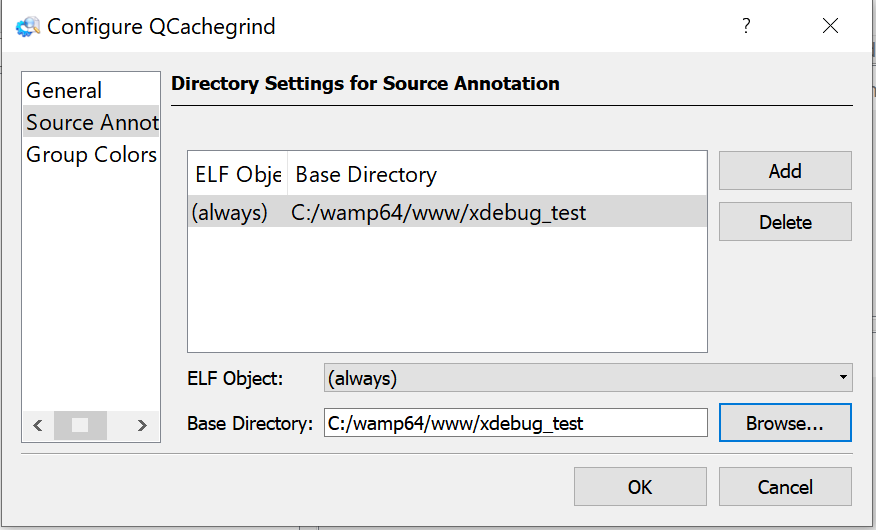The width and height of the screenshot is (876, 530).
Task: Click the help question mark button
Action: [746, 27]
